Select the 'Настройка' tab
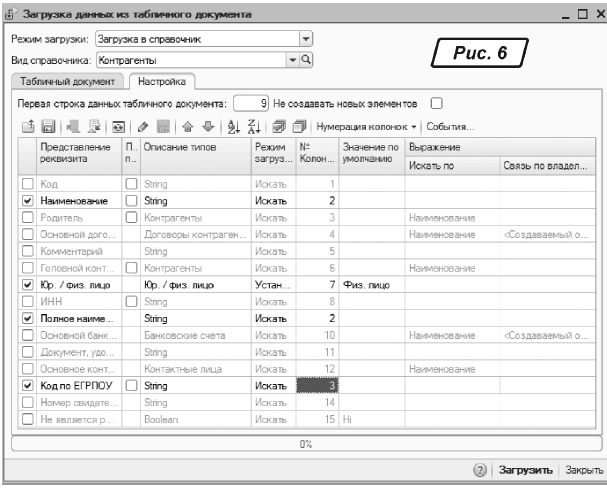The height and width of the screenshot is (489, 607). (161, 81)
